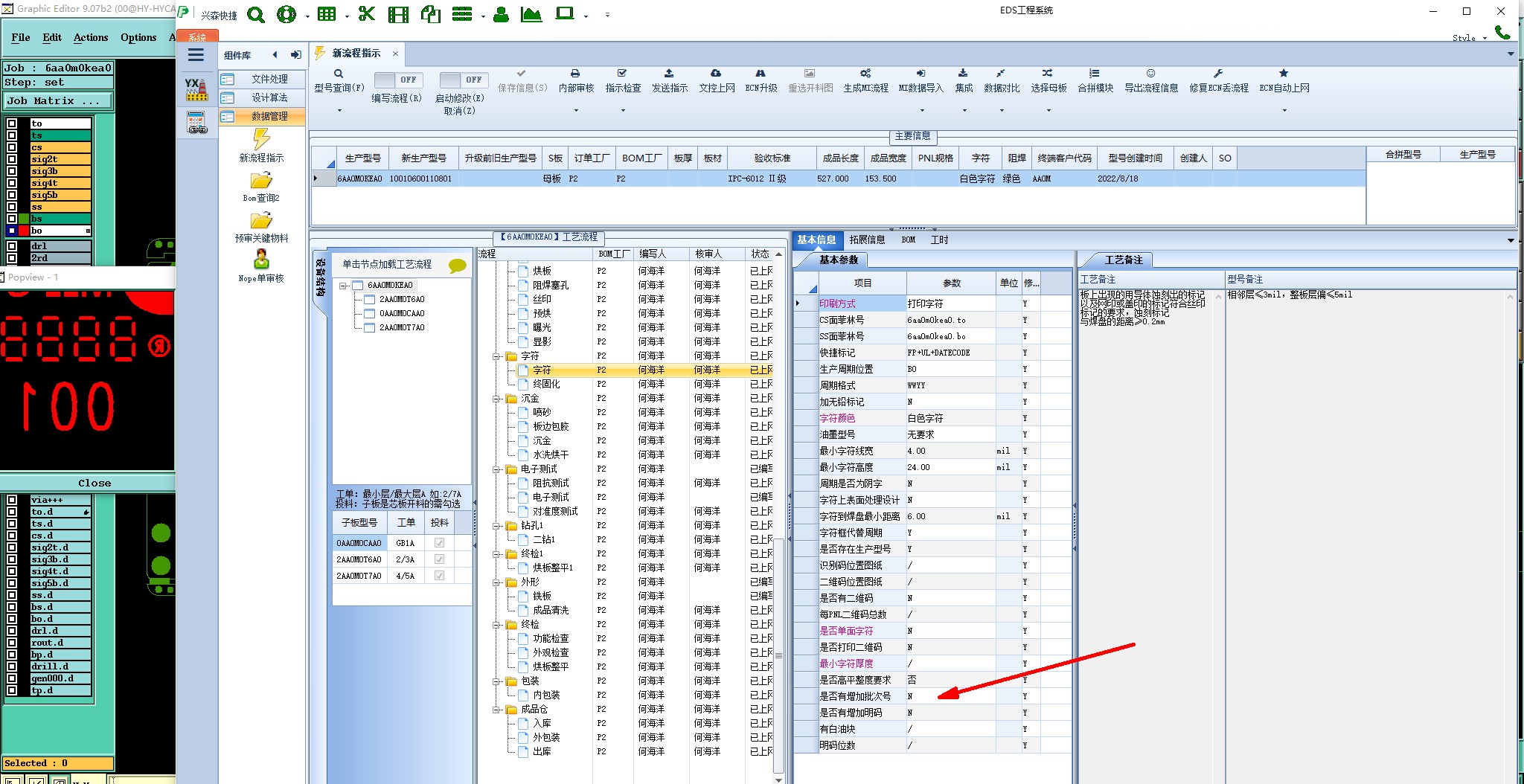
Task: Click the green magnifier search icon in top toolbar
Action: (x=255, y=15)
